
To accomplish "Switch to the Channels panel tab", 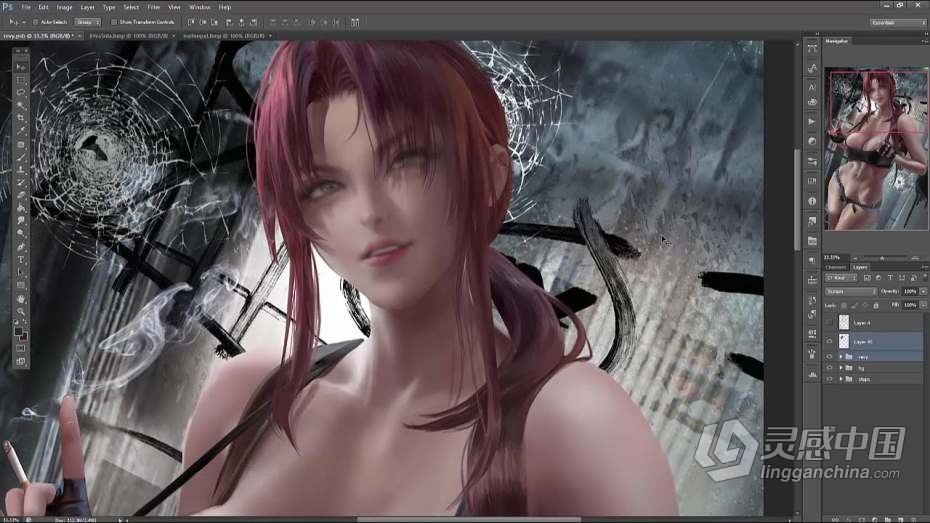I will point(836,267).
